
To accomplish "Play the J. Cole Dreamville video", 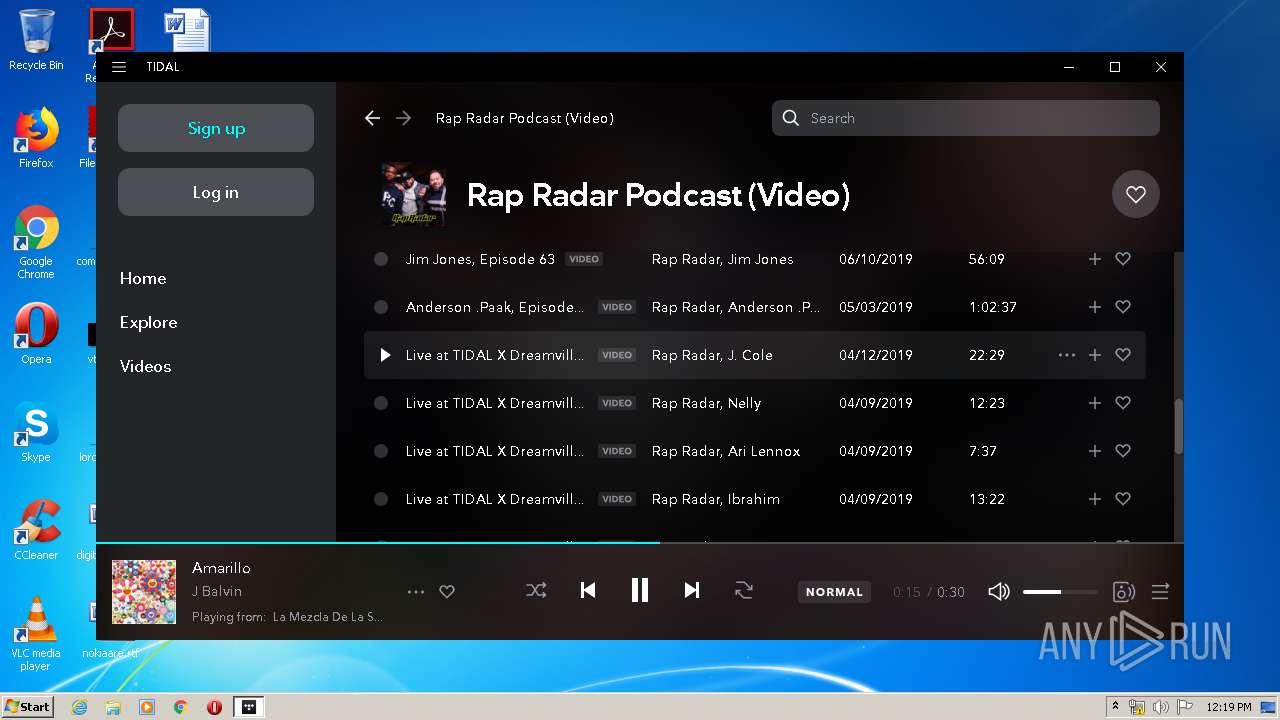I will point(385,355).
